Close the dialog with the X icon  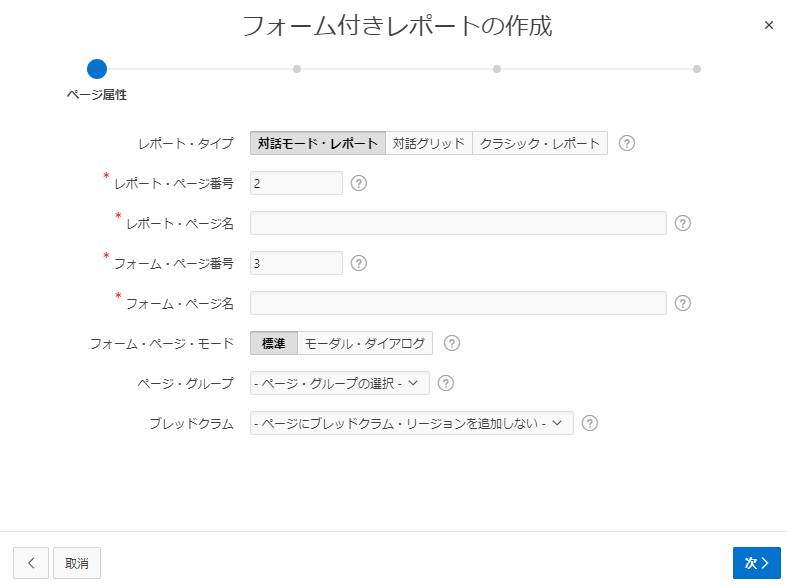coord(768,25)
